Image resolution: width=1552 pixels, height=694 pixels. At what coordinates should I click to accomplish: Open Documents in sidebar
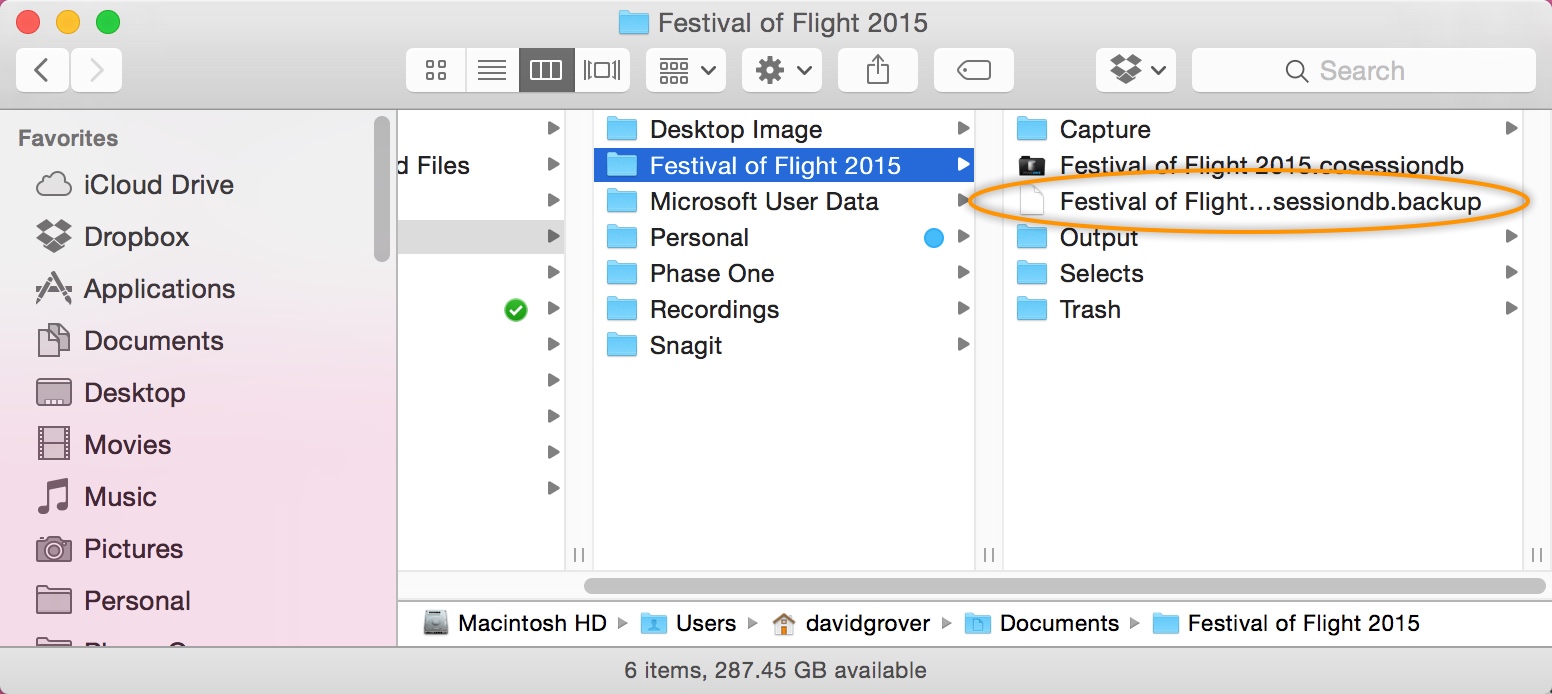[x=130, y=341]
